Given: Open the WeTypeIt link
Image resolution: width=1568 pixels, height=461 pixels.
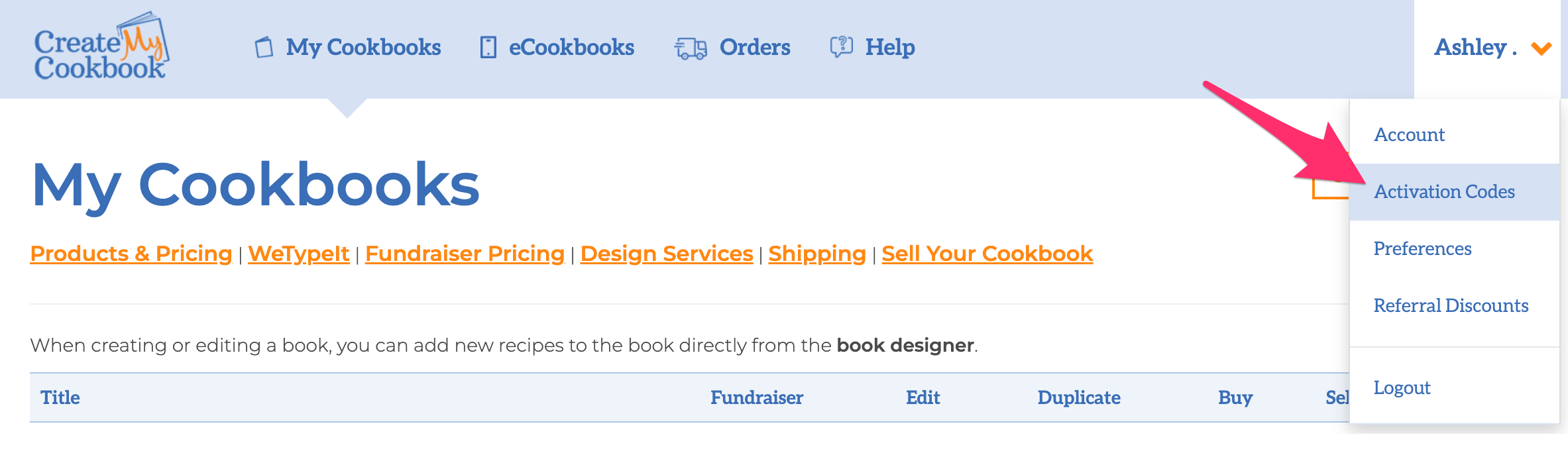Looking at the screenshot, I should (x=299, y=254).
